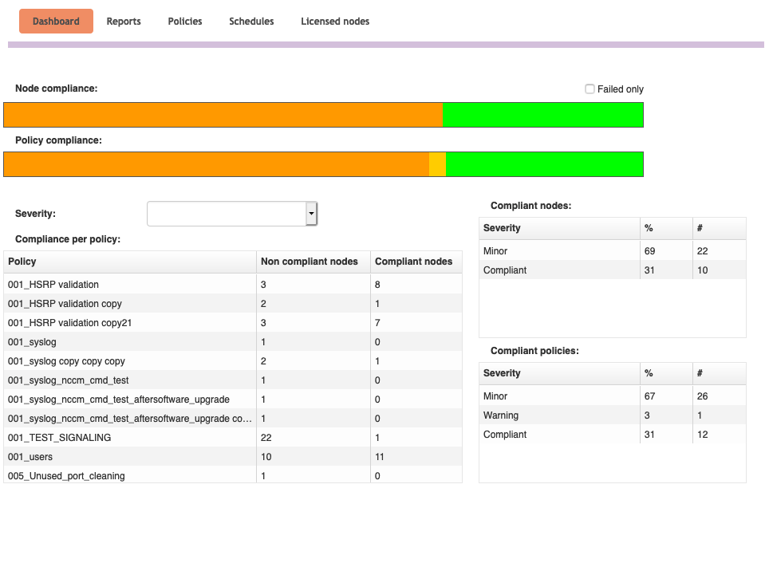This screenshot has width=769, height=563.
Task: Select Compliant row in Compliant policies table
Action: pos(613,435)
